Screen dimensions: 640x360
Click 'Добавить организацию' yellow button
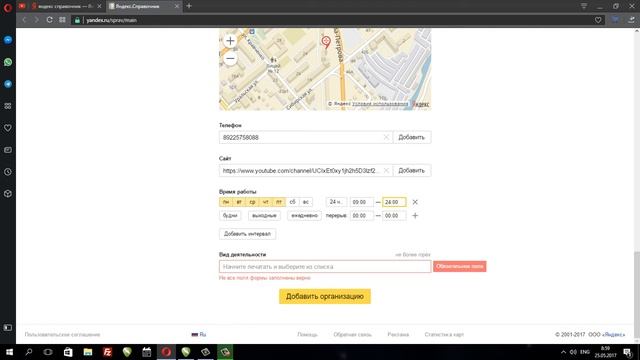point(325,296)
